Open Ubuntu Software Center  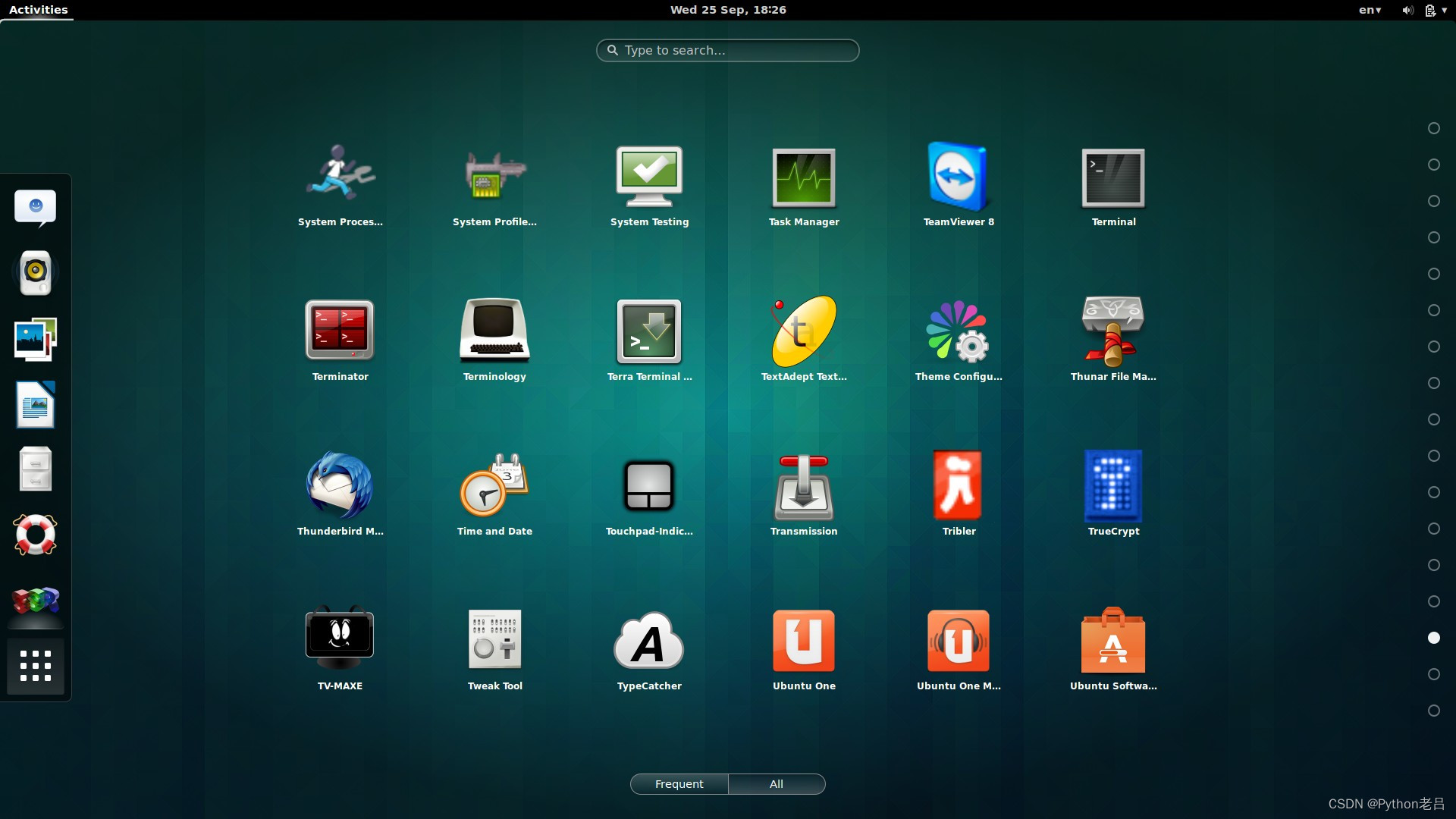point(1113,642)
